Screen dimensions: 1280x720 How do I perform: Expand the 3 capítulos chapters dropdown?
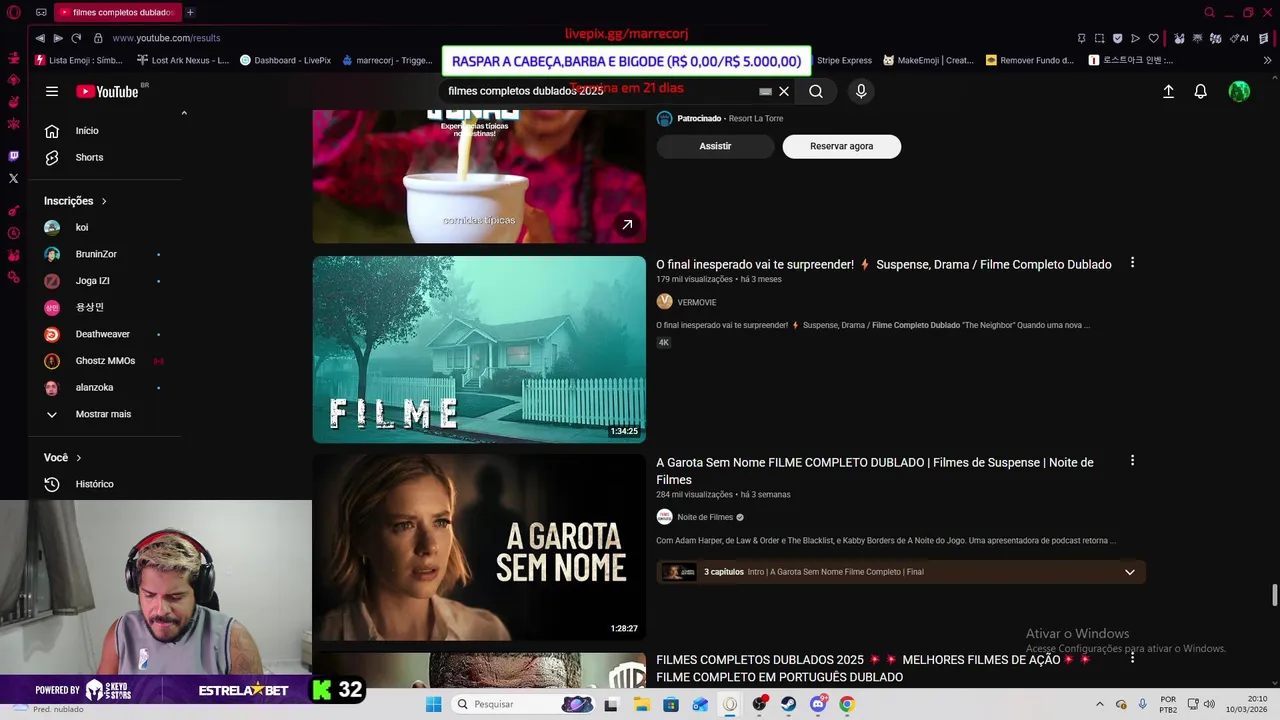[x=1130, y=572]
